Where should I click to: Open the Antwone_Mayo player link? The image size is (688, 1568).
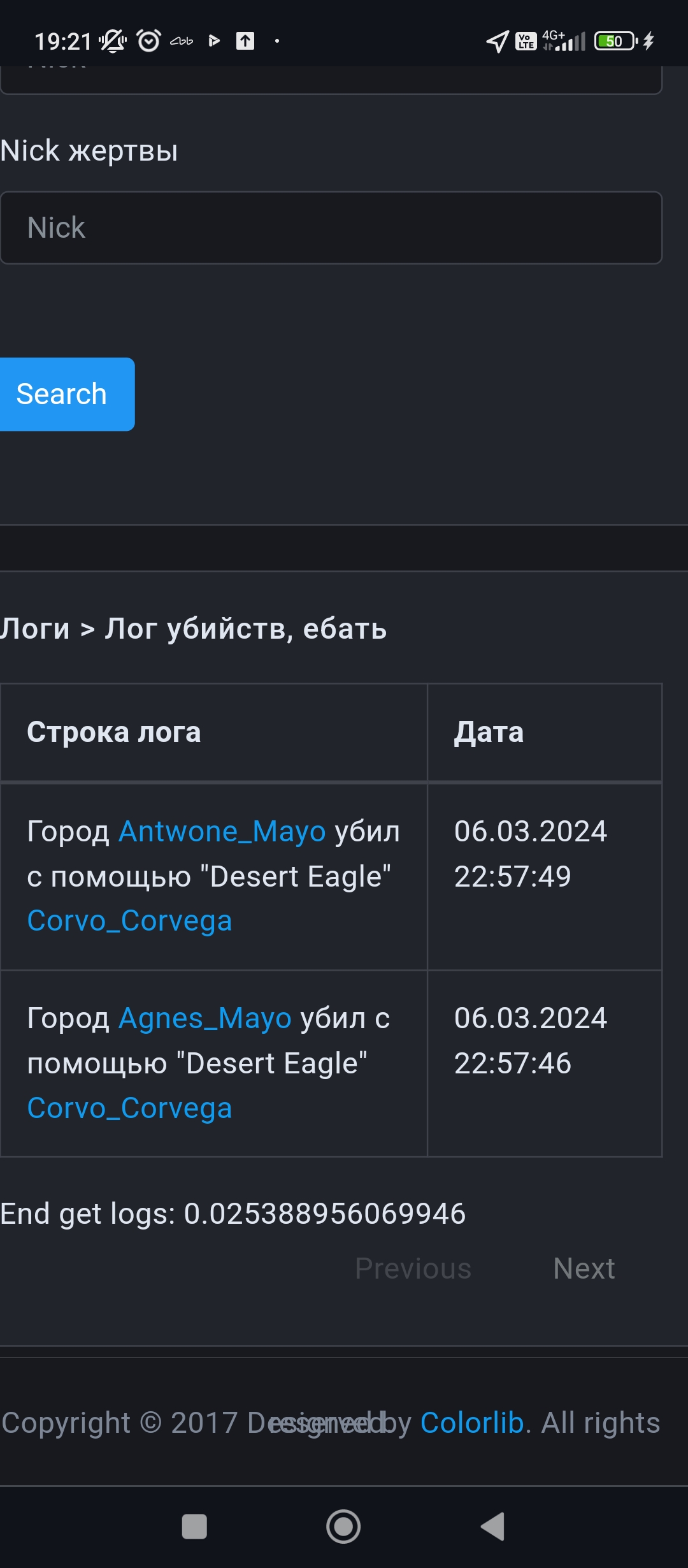click(x=222, y=831)
